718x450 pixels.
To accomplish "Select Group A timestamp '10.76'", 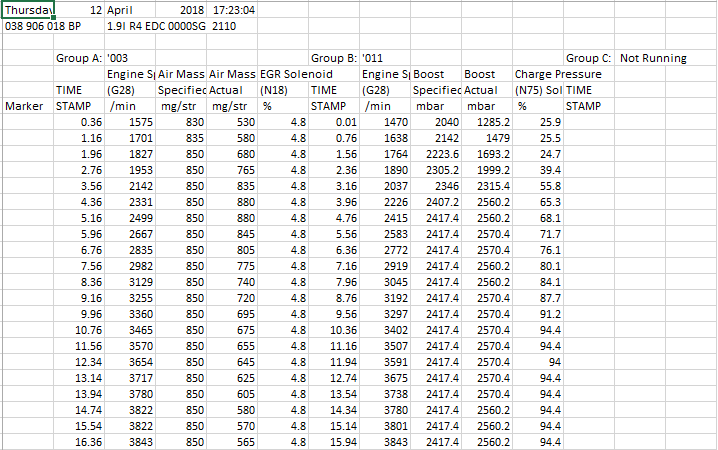I will 79,331.
